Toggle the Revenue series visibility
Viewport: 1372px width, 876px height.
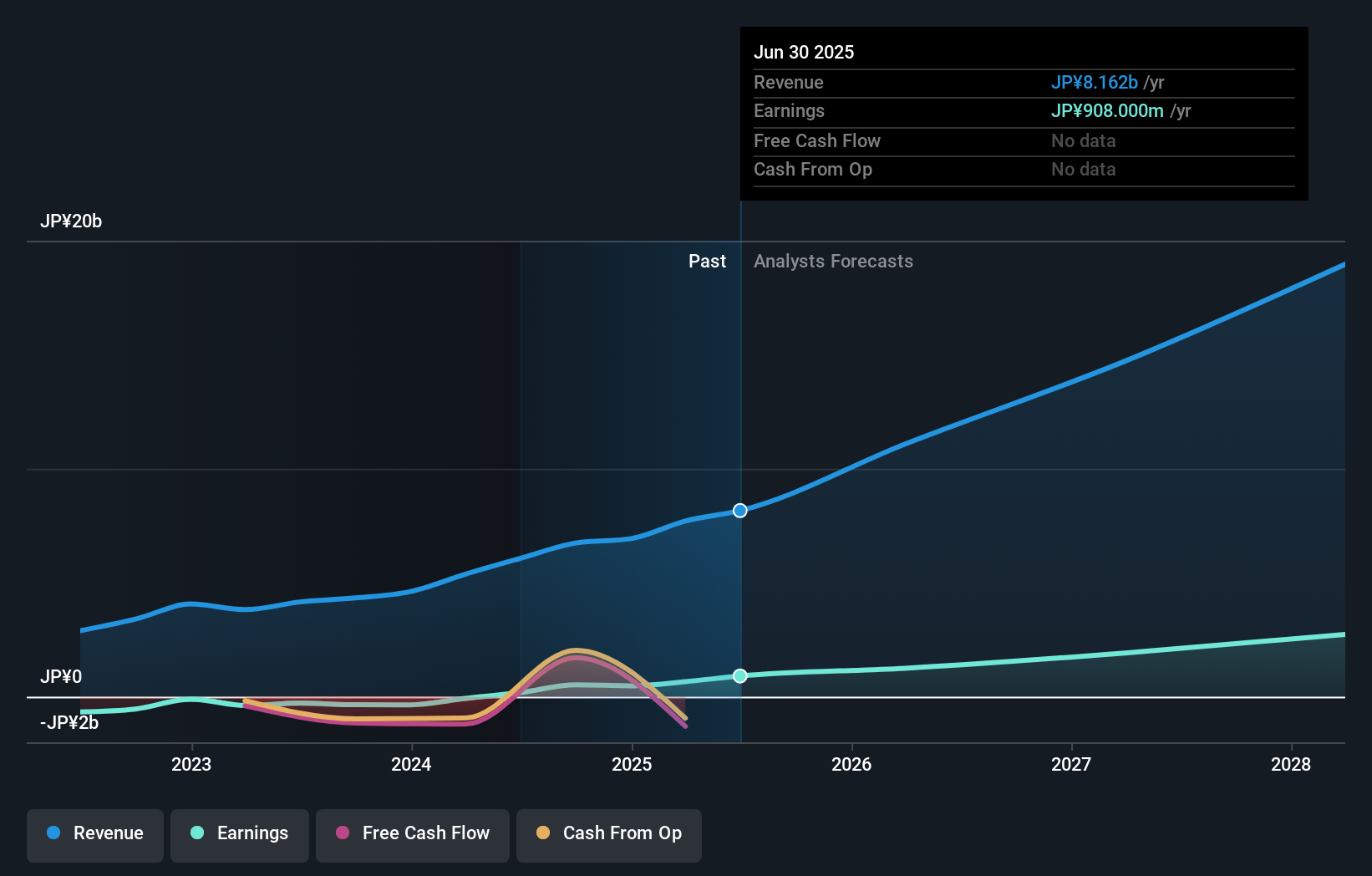pyautogui.click(x=94, y=834)
